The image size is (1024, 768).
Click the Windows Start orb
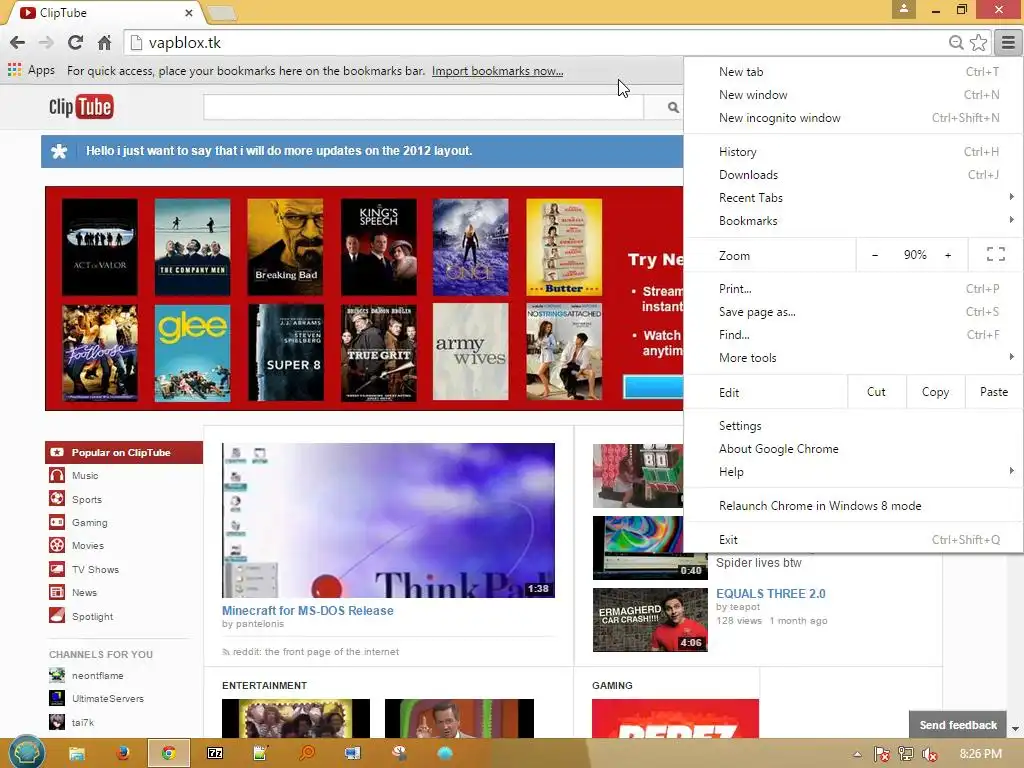[26, 752]
